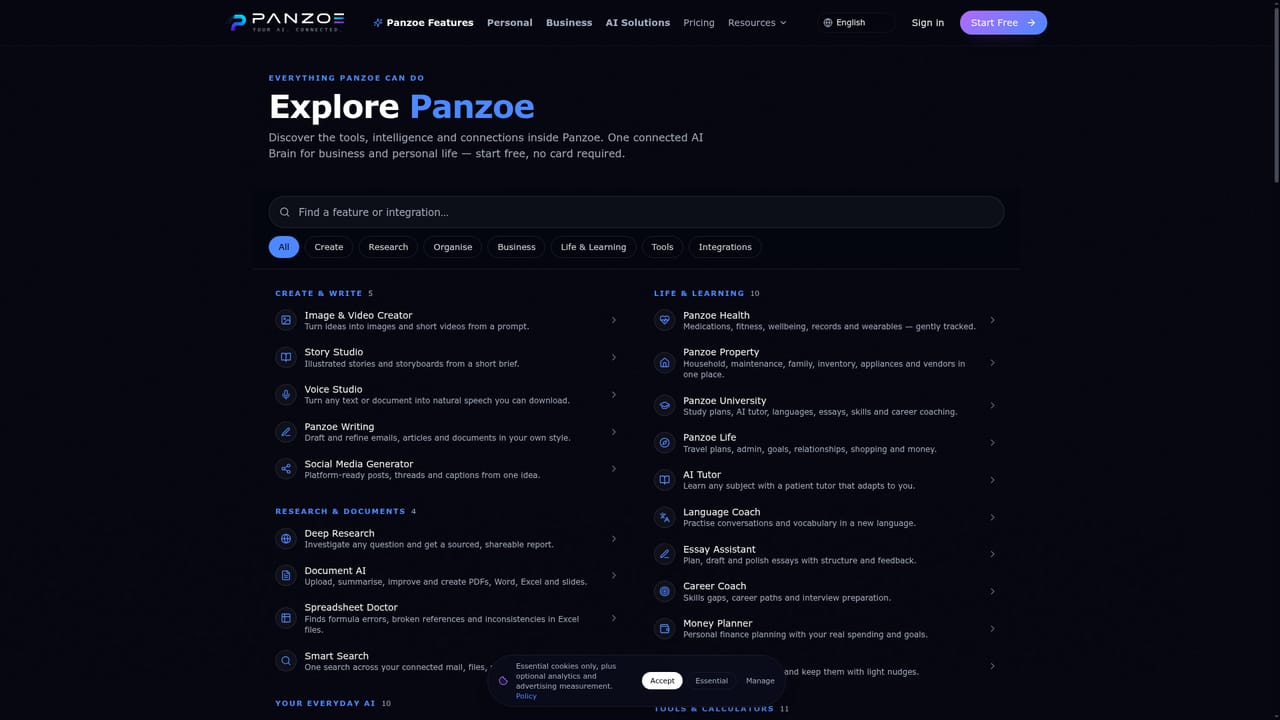
Task: Click the Panzoe Property house icon
Action: point(664,363)
